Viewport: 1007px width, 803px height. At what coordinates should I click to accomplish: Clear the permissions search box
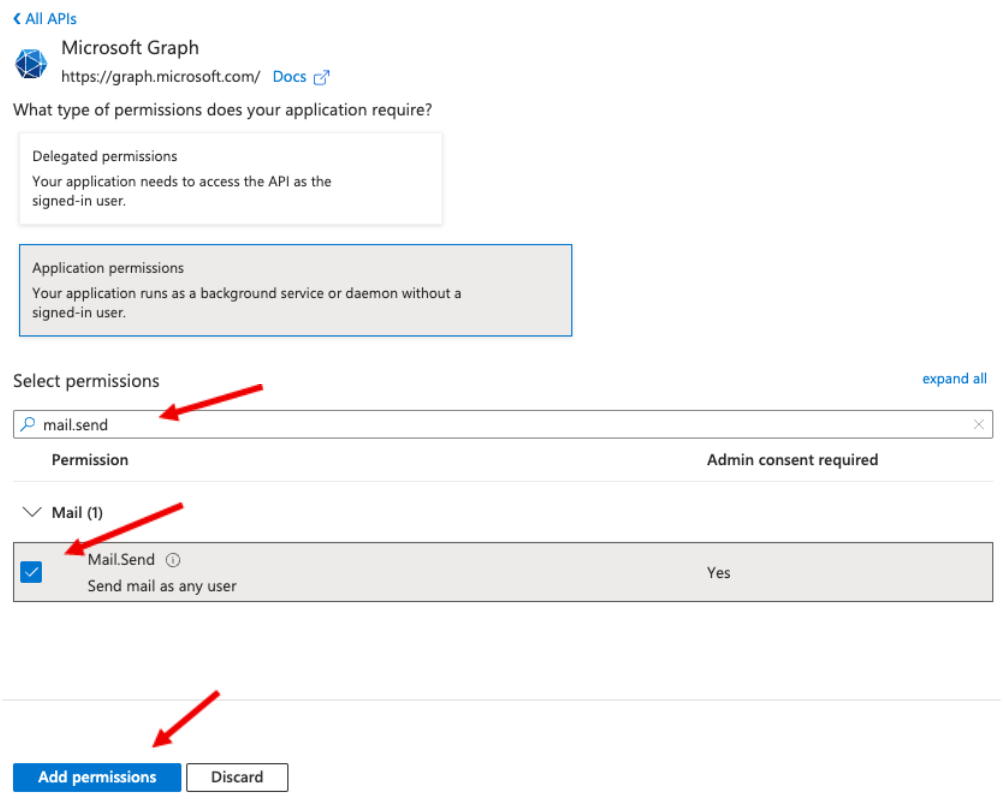(x=978, y=424)
